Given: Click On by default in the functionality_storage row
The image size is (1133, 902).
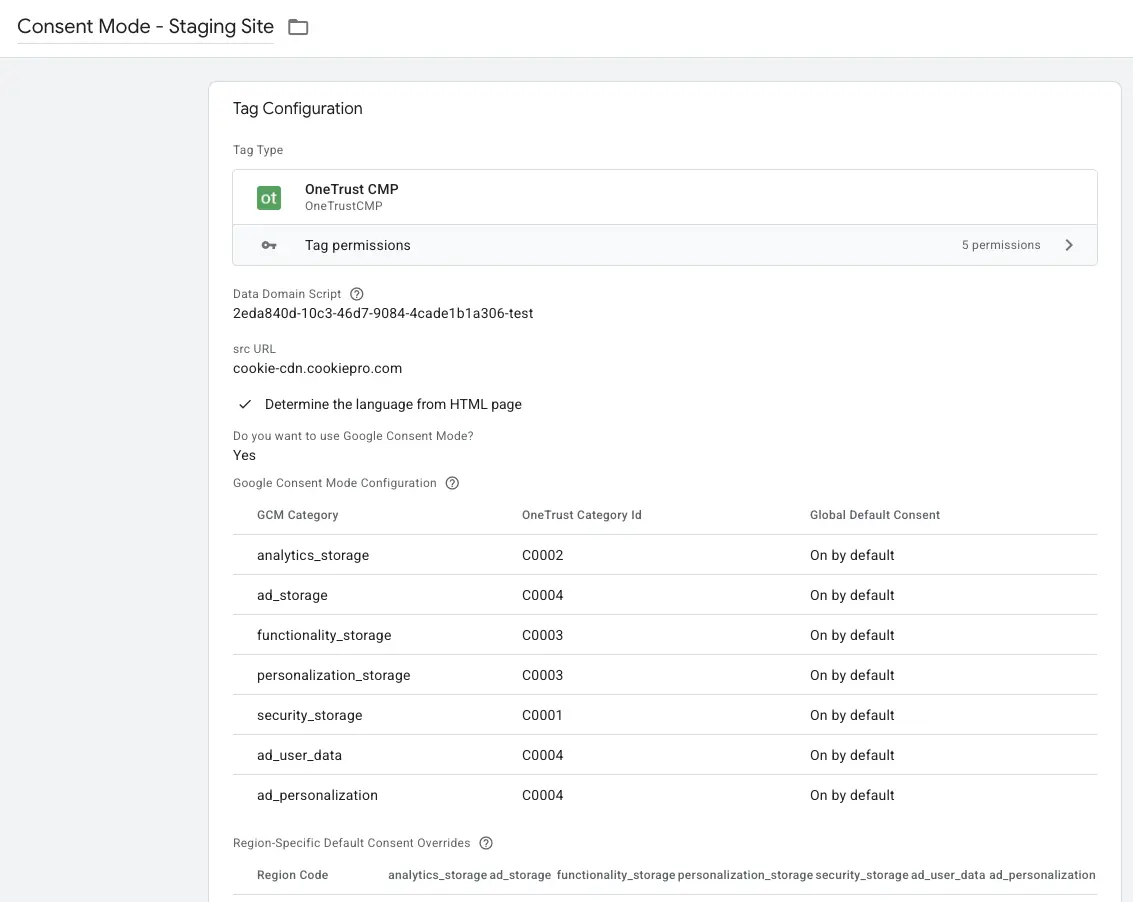Looking at the screenshot, I should tap(852, 635).
